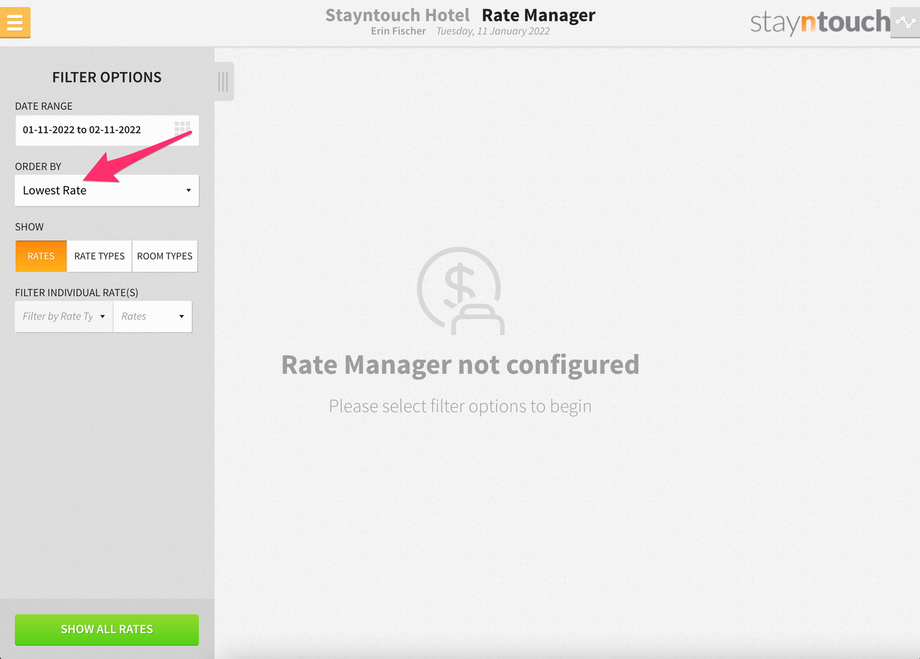Image resolution: width=920 pixels, height=659 pixels.
Task: Click the date range field 01-11-2022 to 02-11-2022
Action: pyautogui.click(x=107, y=130)
